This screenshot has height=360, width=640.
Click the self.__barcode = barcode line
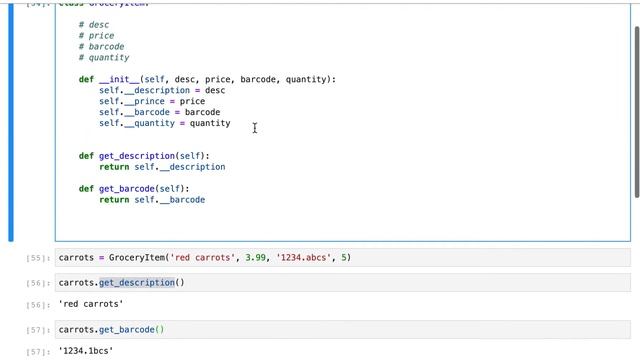(160, 112)
